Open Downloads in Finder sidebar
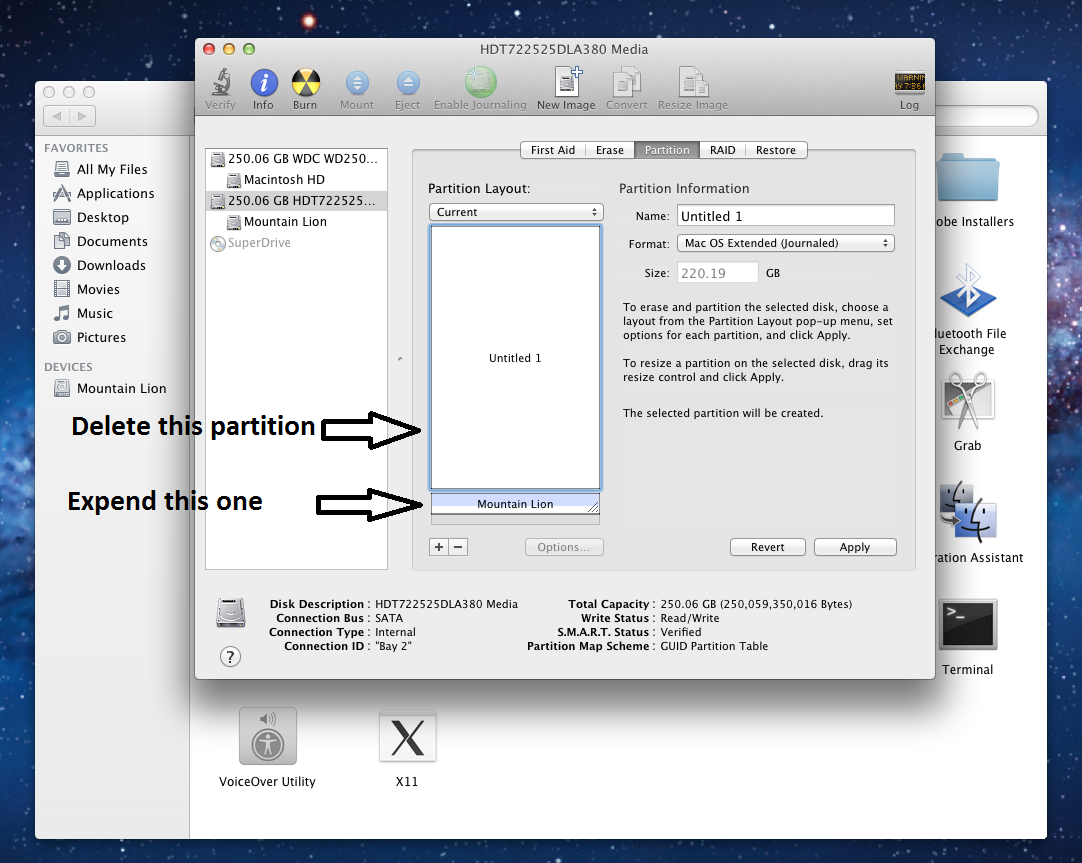This screenshot has height=863, width=1082. click(x=112, y=266)
